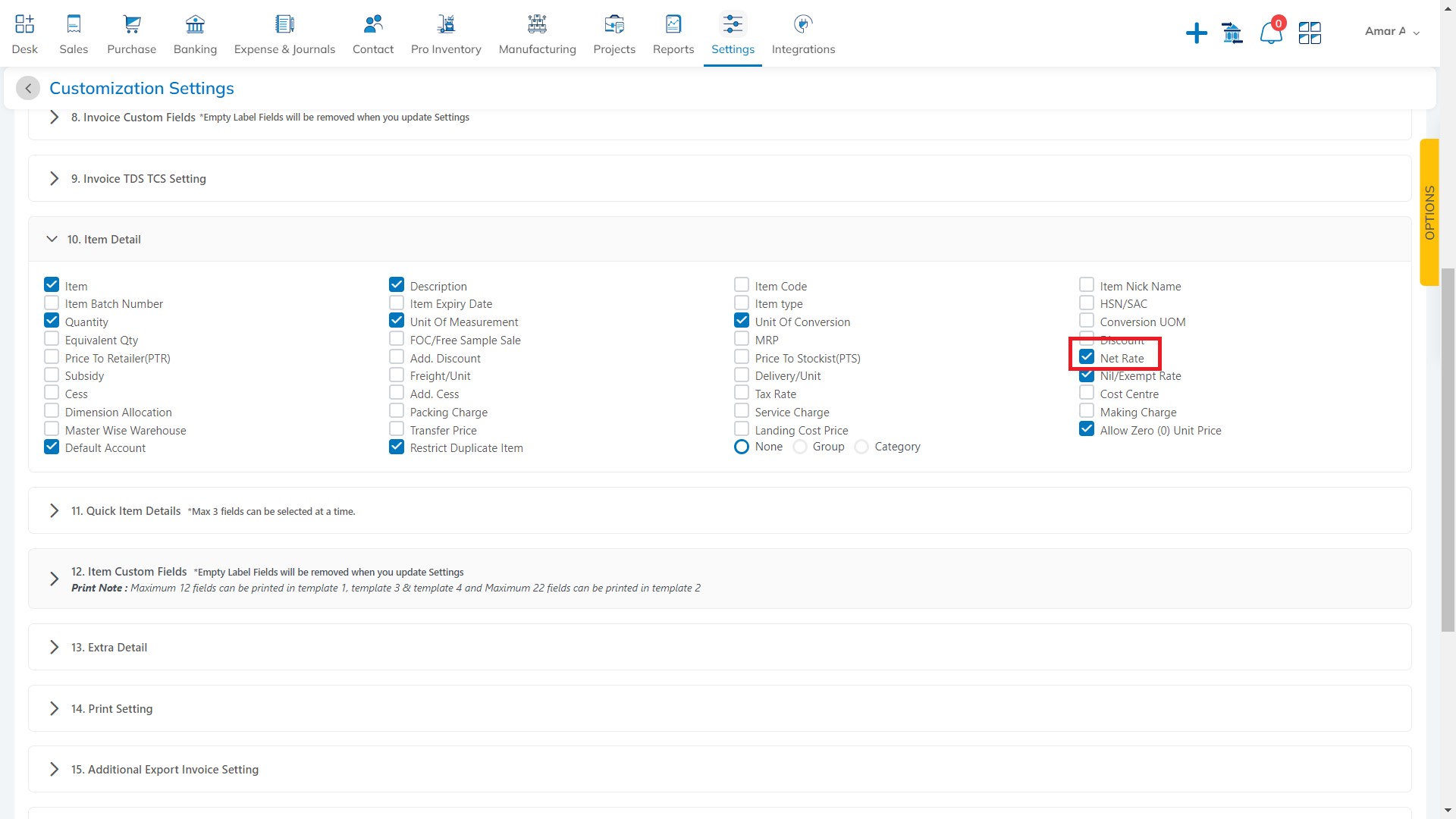Click the Add New quick action icon
1456x819 pixels.
(x=1196, y=32)
